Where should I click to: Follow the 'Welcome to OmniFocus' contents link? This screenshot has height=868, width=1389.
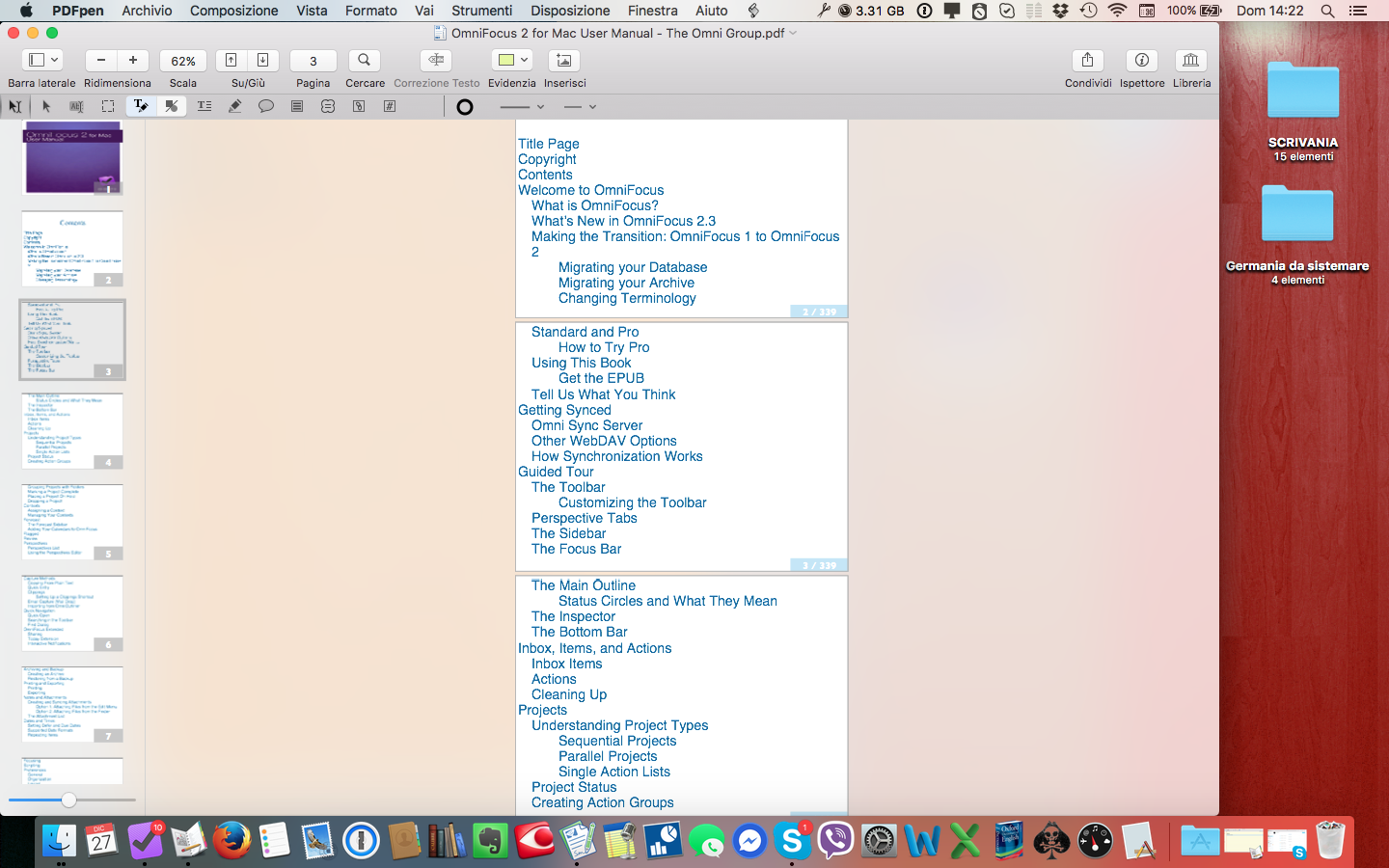(590, 190)
